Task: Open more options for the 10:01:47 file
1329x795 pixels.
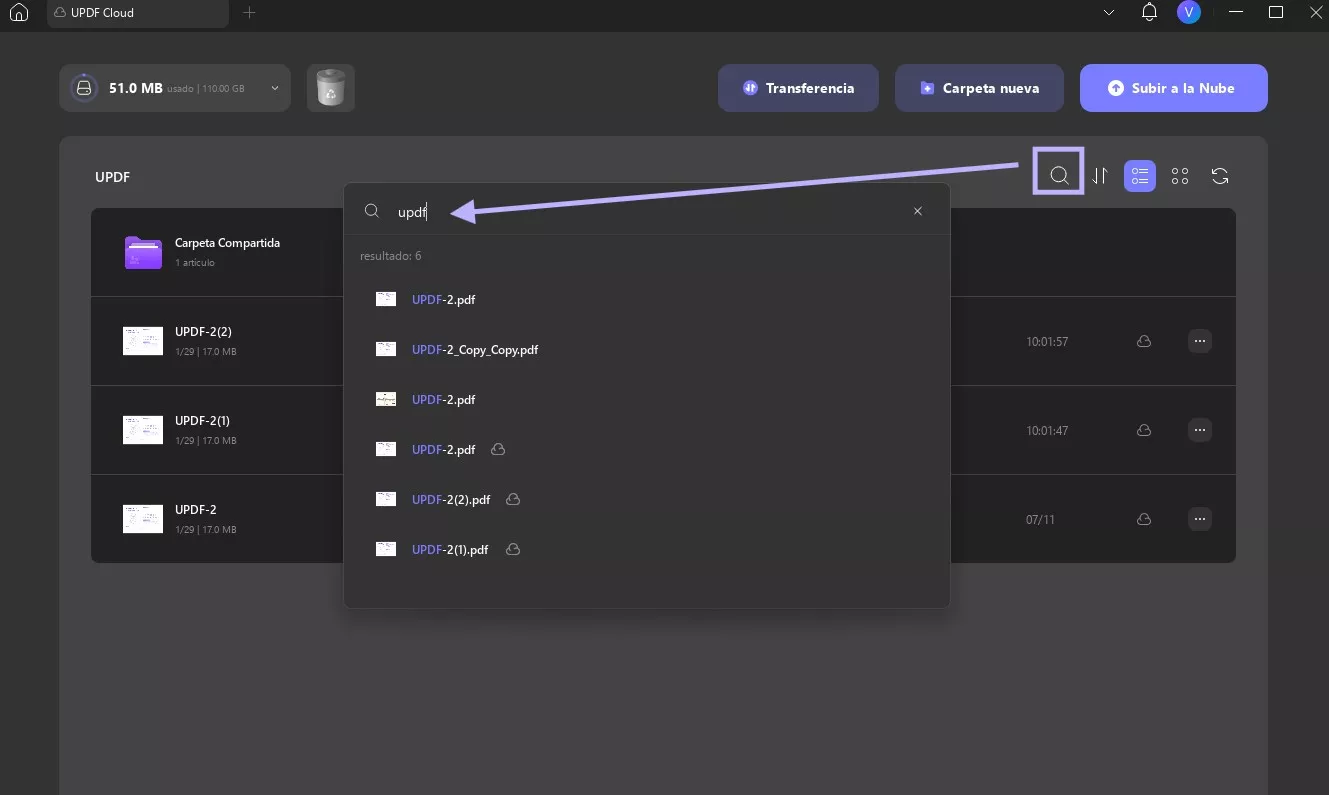Action: (1200, 430)
